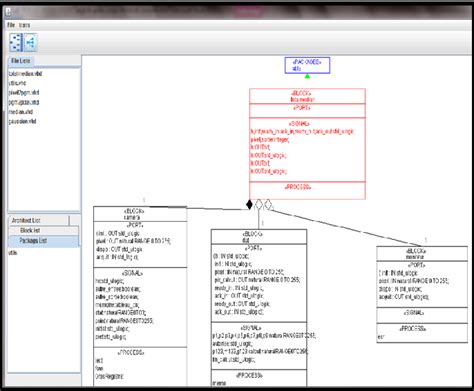Click the PORT label in dut block
This screenshot has width=474, height=391.
(254, 248)
